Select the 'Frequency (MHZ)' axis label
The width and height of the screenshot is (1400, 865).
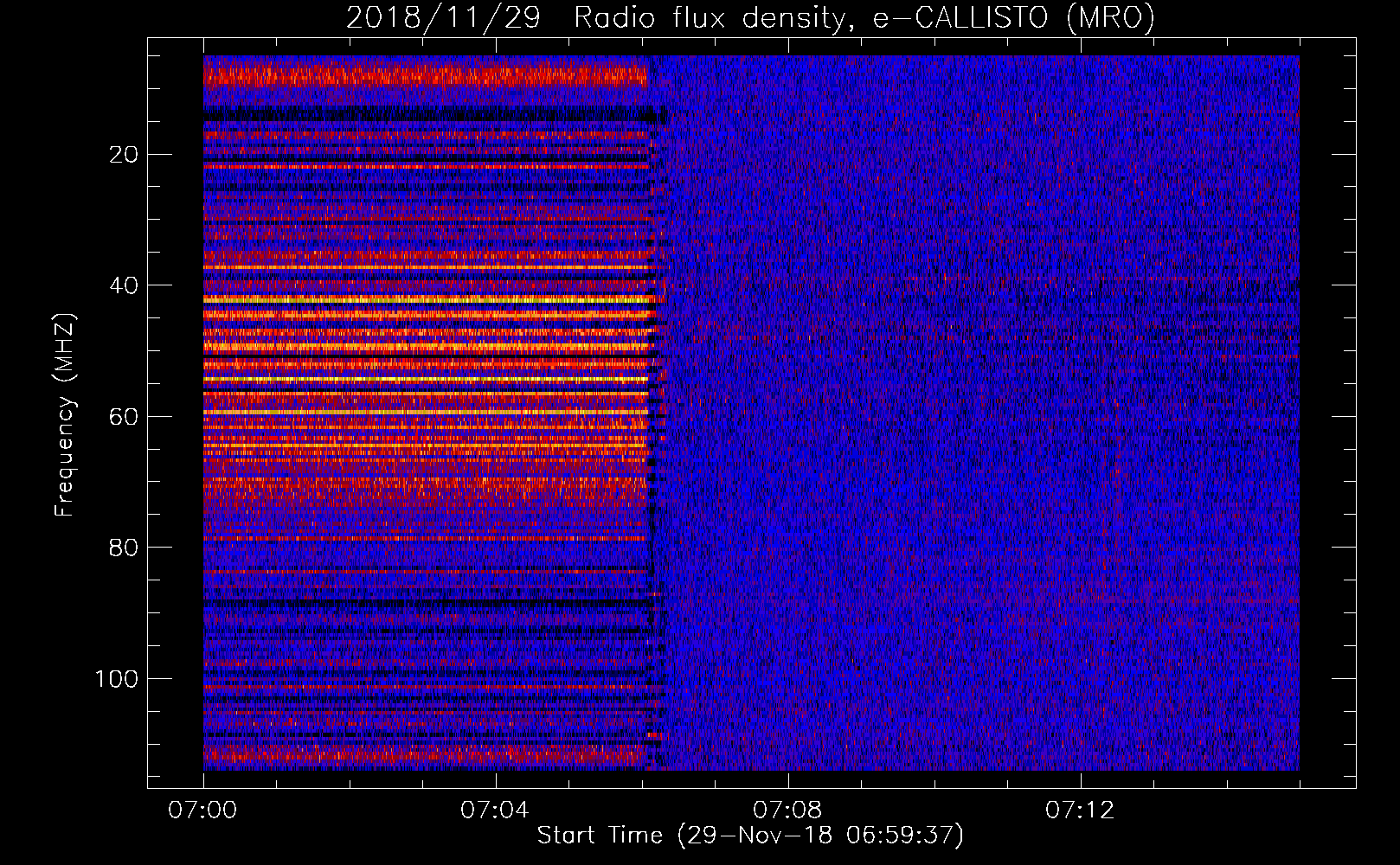pos(66,415)
